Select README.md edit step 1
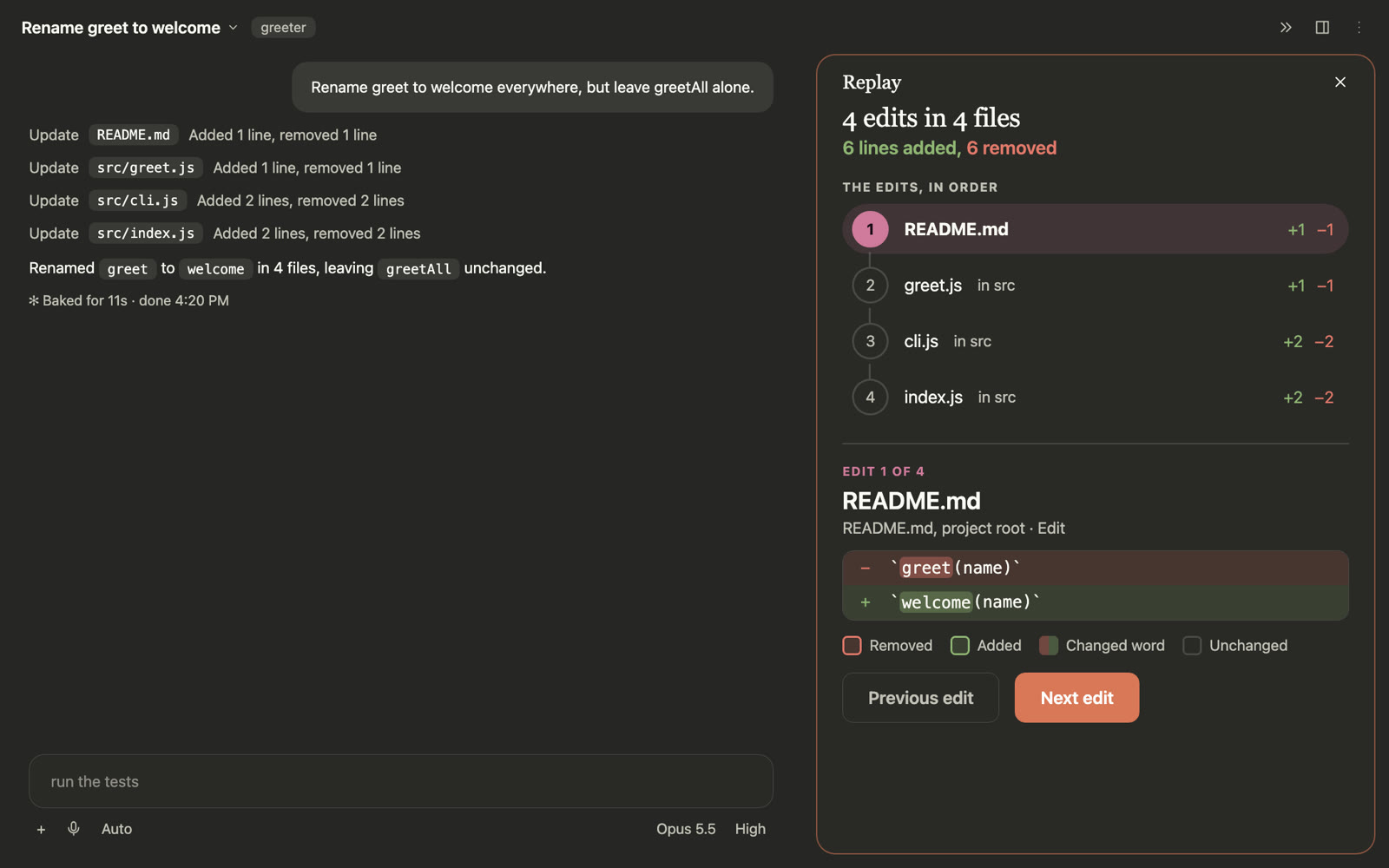Screen dimensions: 1389x868 pyautogui.click(x=1095, y=229)
